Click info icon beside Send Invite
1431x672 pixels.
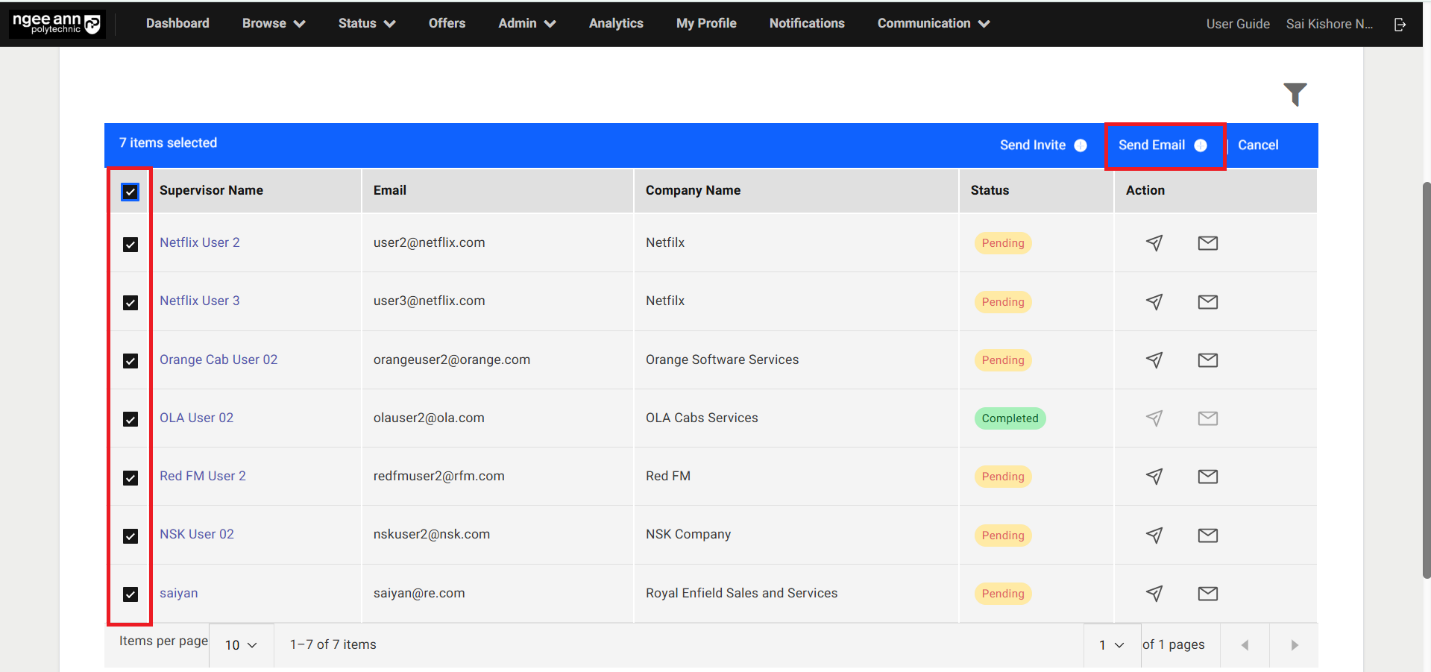(x=1080, y=146)
